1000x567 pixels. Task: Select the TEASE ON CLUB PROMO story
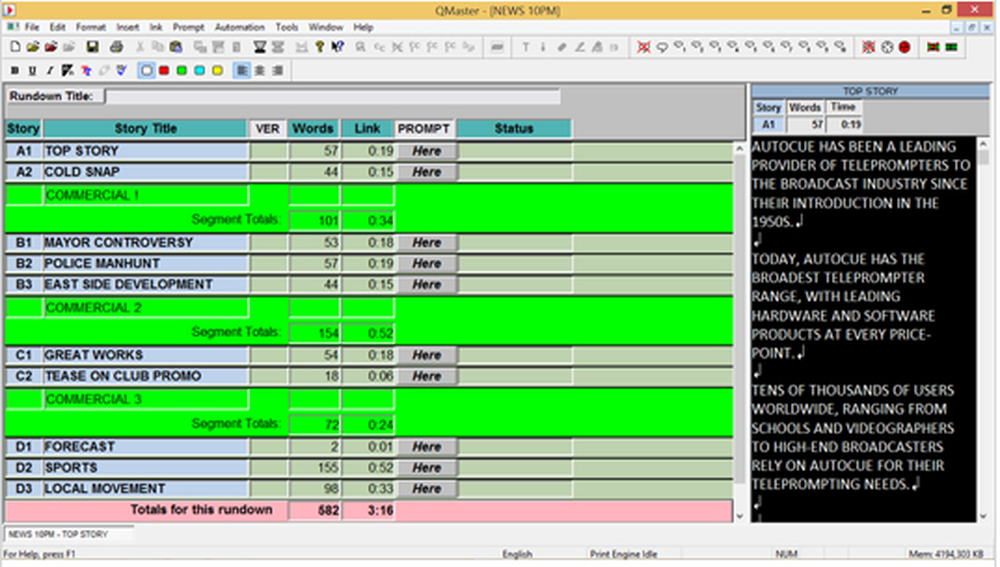(x=146, y=376)
